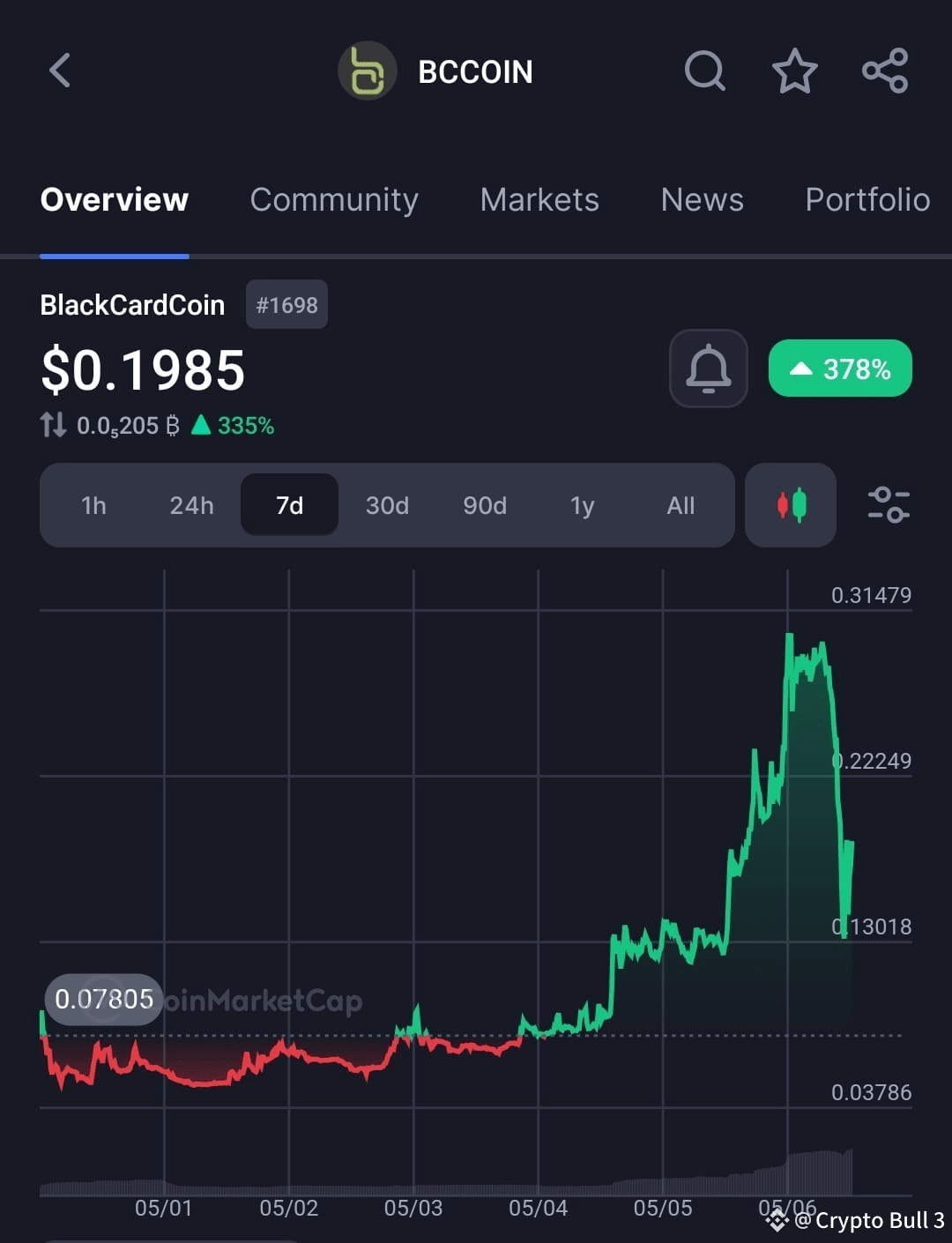Screen dimensions: 952x1243
Task: Share the BCCOIN page
Action: point(884,72)
